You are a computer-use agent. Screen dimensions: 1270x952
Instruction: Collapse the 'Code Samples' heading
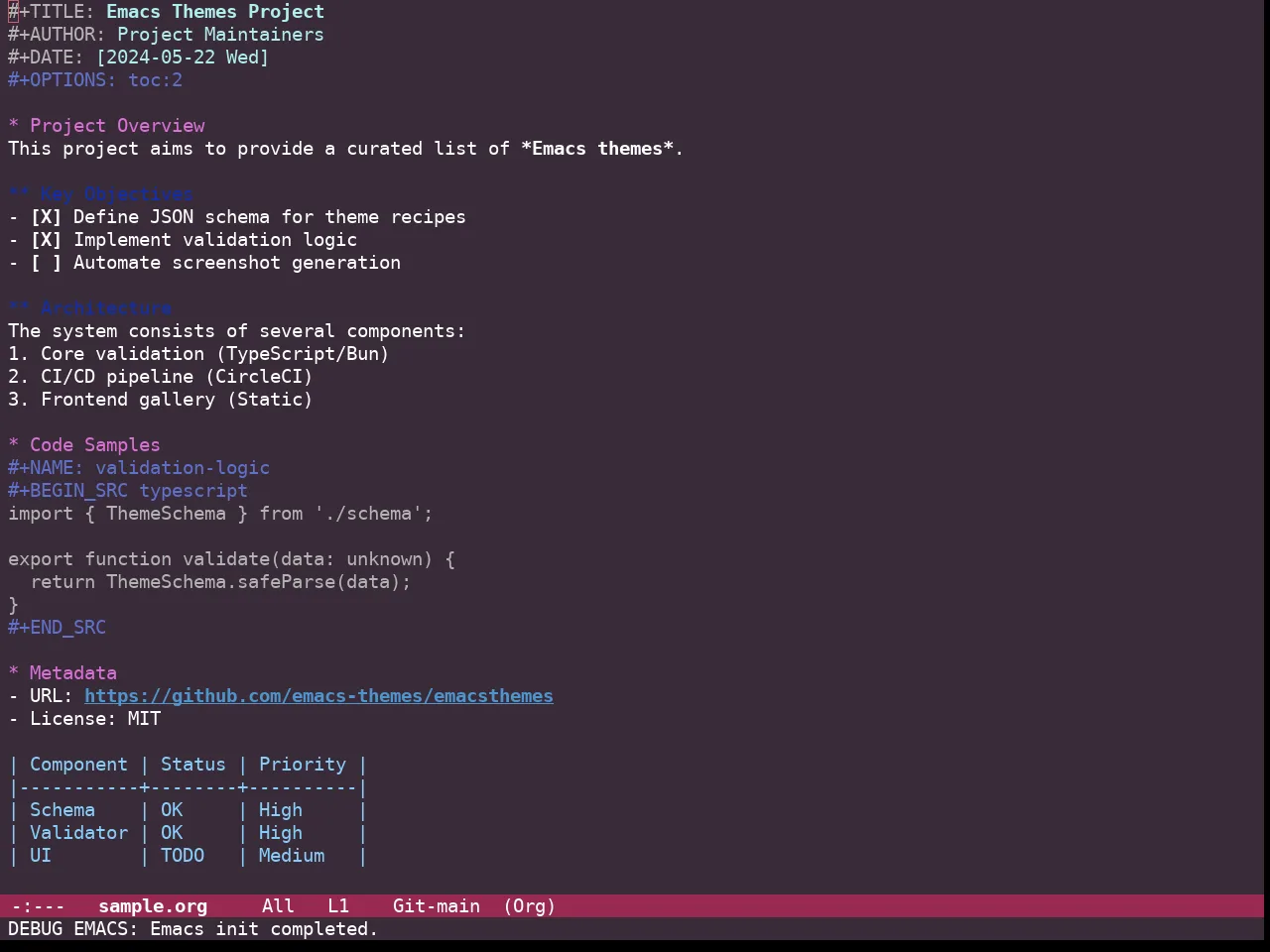click(84, 445)
